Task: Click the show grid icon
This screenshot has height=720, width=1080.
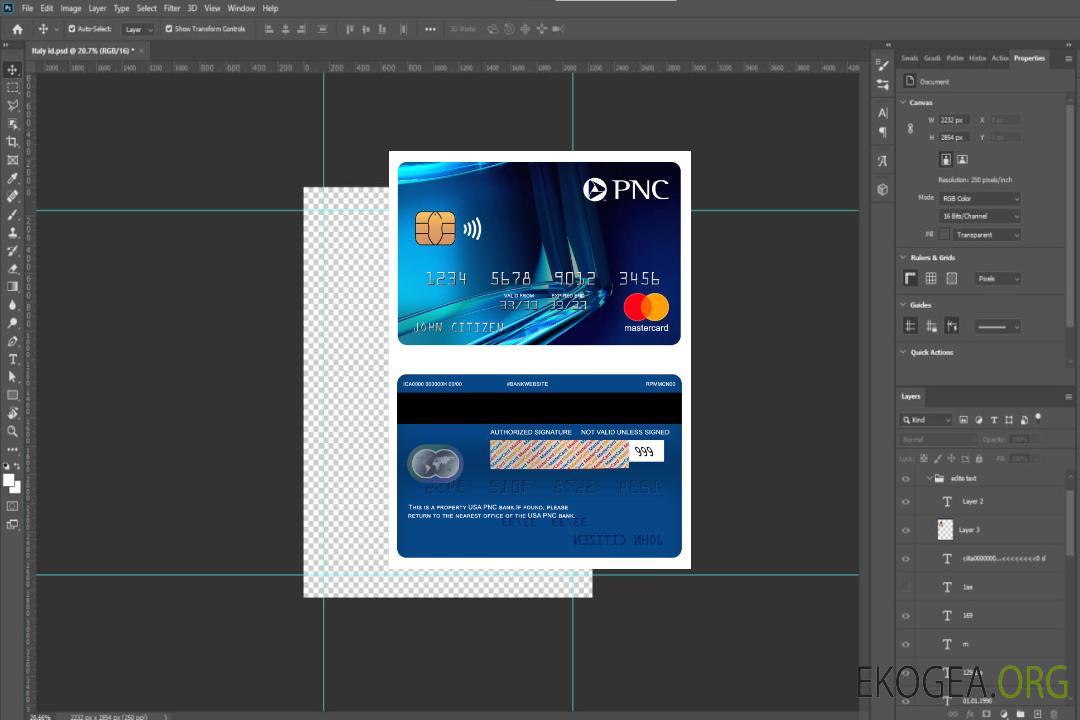Action: pos(931,278)
